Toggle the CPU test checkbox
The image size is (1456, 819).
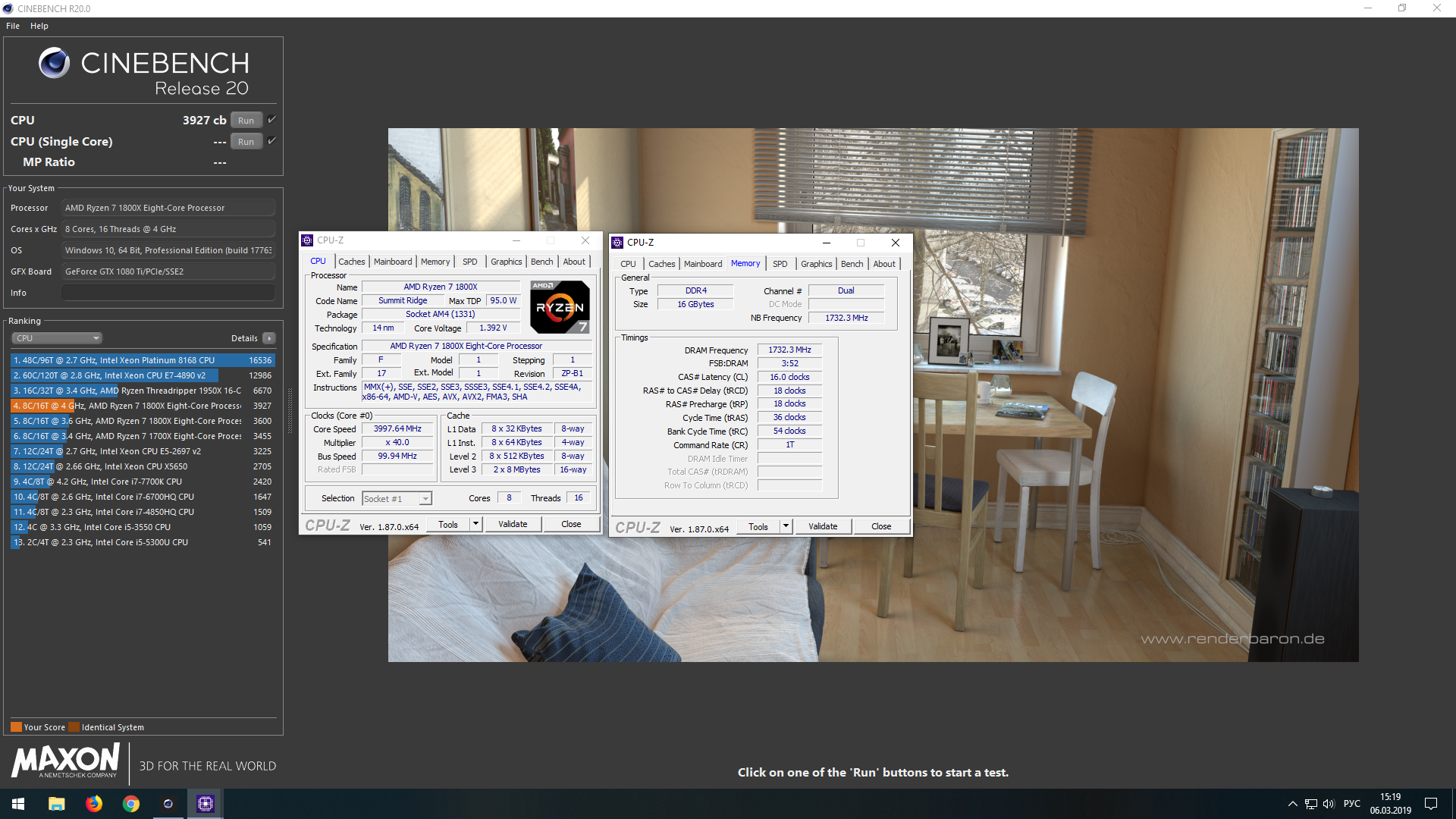(271, 120)
